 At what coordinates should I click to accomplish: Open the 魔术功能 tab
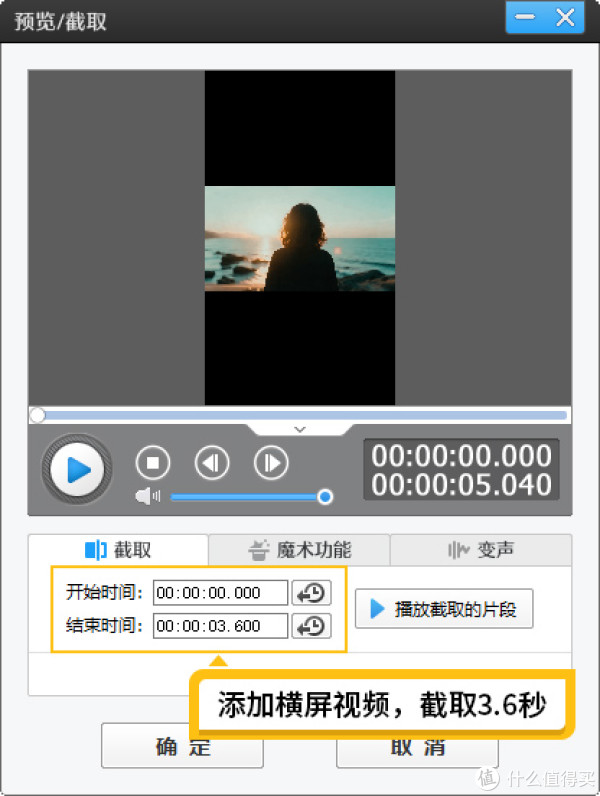pos(299,550)
